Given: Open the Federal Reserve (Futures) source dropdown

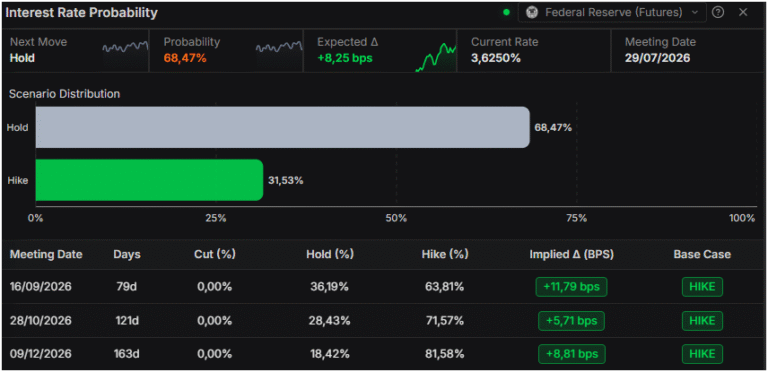Looking at the screenshot, I should coord(612,13).
